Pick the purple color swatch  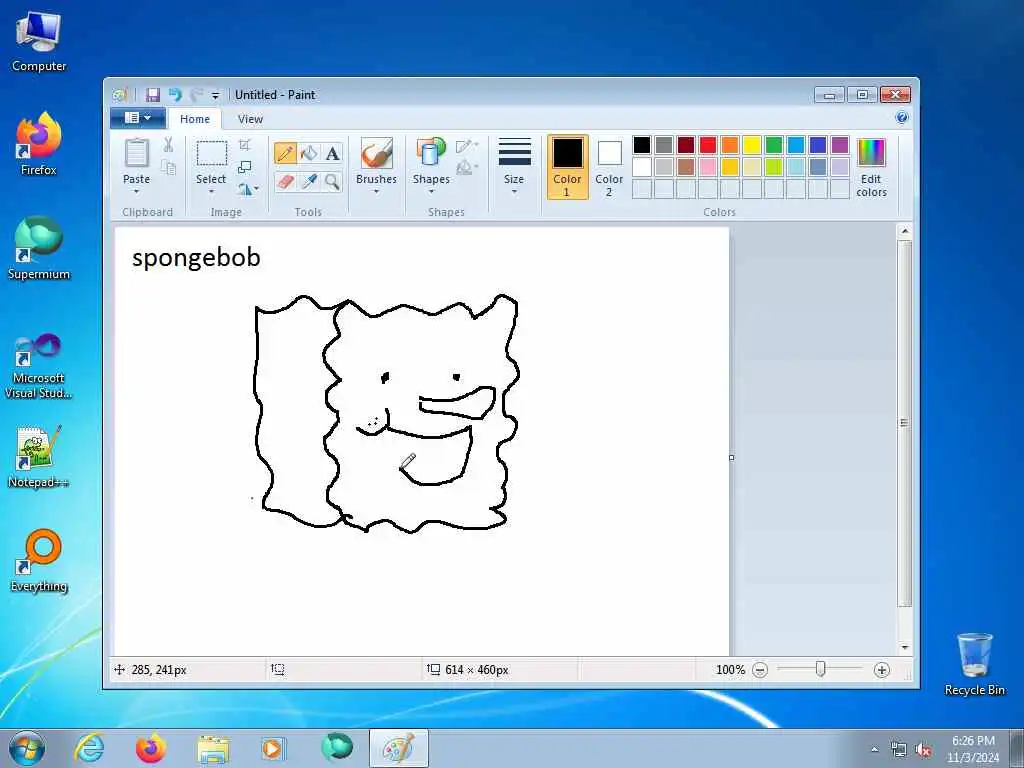(x=840, y=145)
